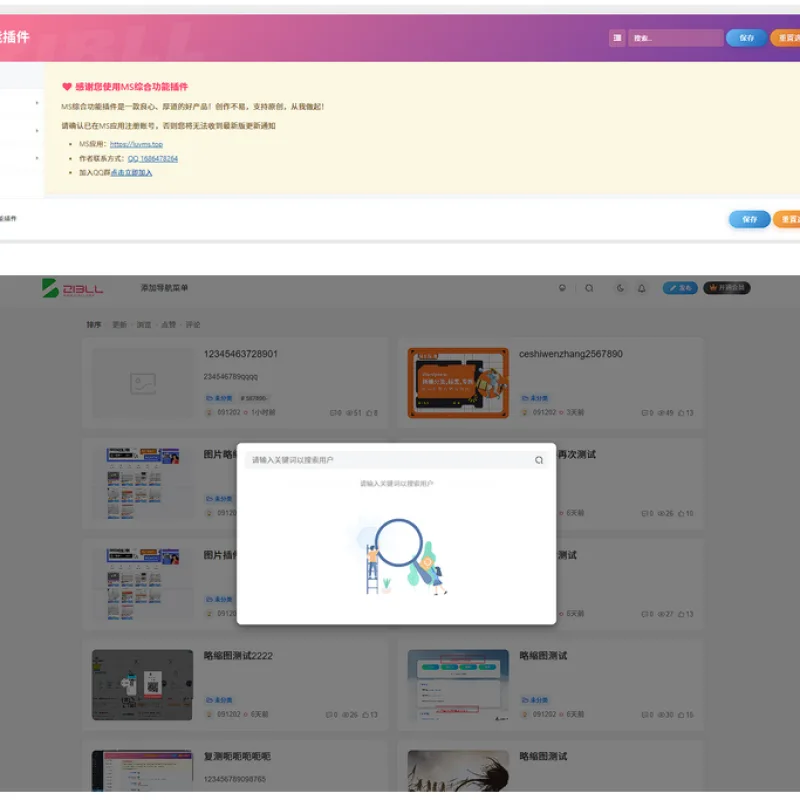The image size is (800, 800).
Task: Open the author QQ 1686478264 link
Action: [x=153, y=159]
